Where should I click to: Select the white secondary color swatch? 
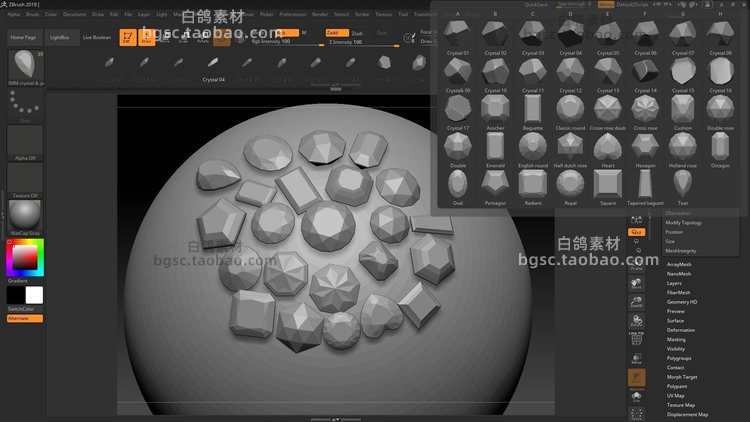34,295
